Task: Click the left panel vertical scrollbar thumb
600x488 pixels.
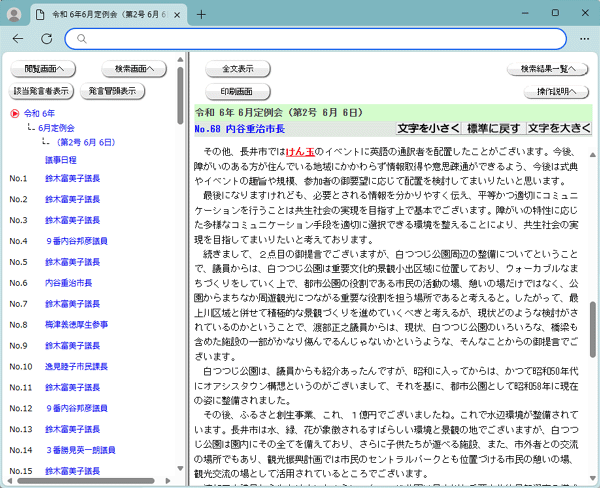Action: pyautogui.click(x=180, y=96)
